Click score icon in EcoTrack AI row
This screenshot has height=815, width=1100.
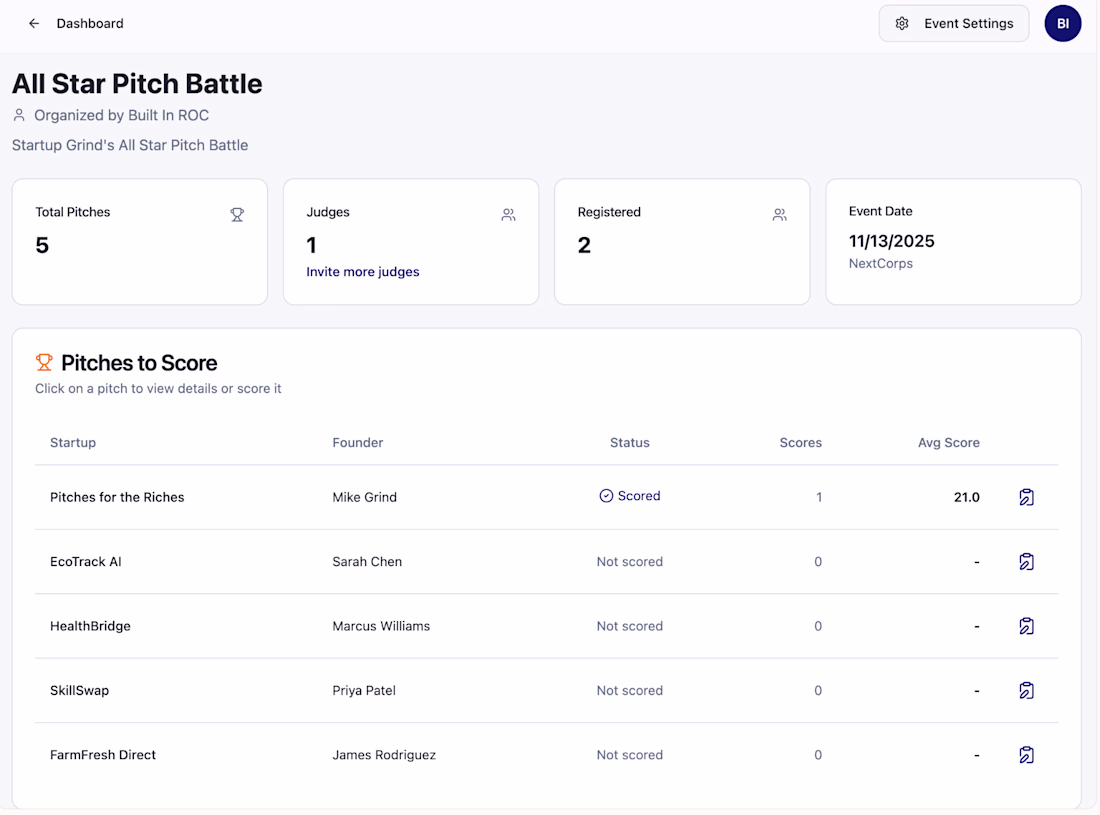(1026, 562)
